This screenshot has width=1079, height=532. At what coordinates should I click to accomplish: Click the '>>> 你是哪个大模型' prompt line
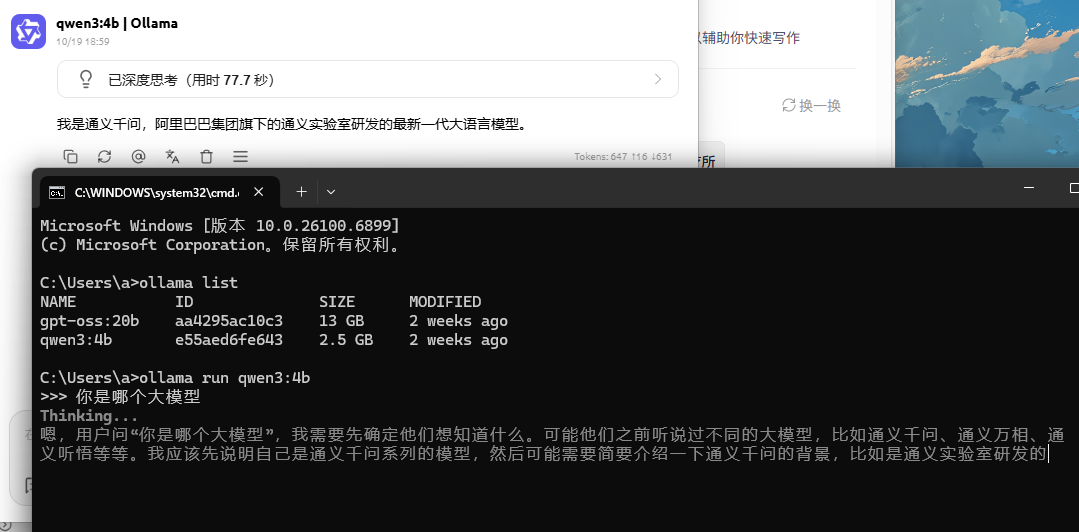tap(120, 397)
